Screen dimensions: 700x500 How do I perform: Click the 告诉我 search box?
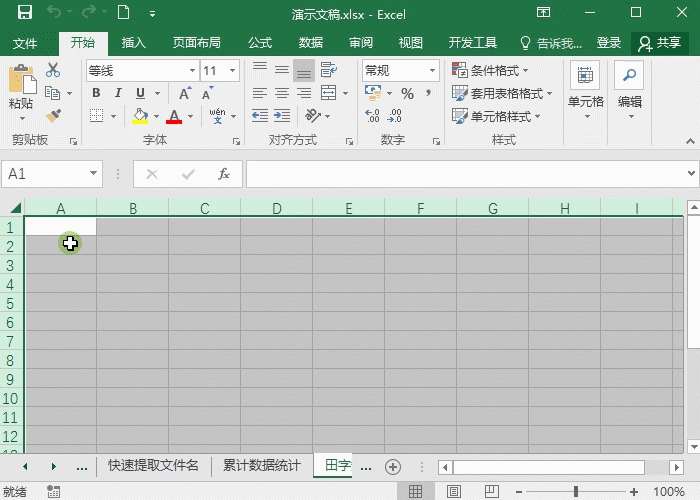coord(551,43)
